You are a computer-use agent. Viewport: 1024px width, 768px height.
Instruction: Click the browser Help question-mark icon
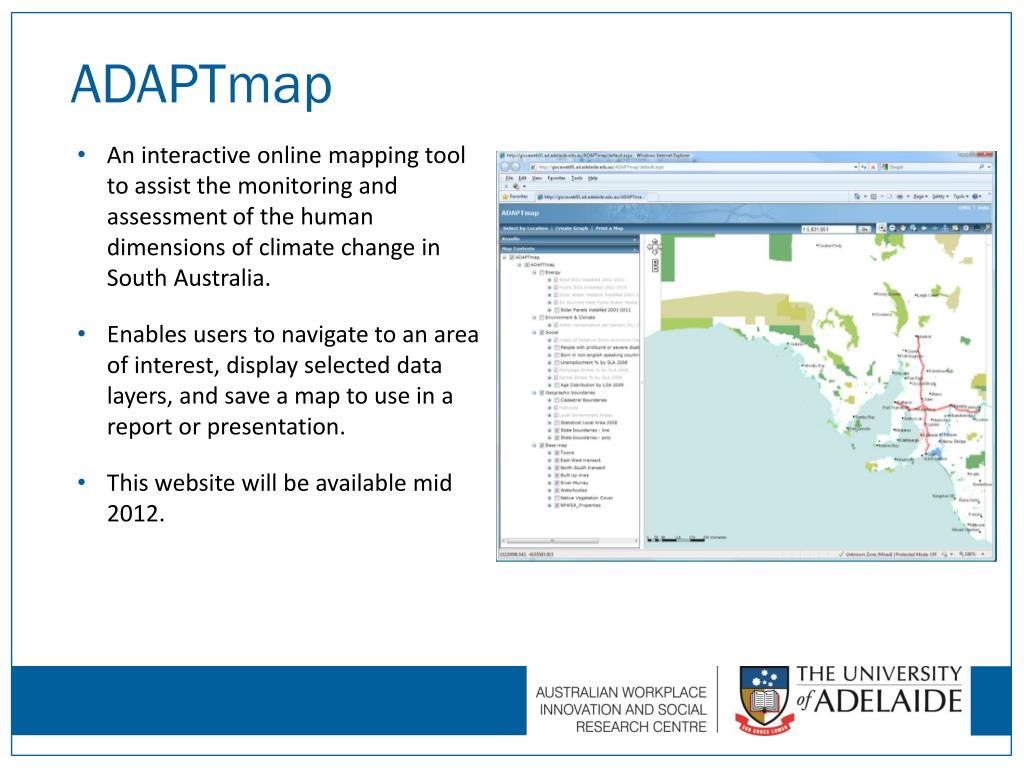[x=975, y=197]
